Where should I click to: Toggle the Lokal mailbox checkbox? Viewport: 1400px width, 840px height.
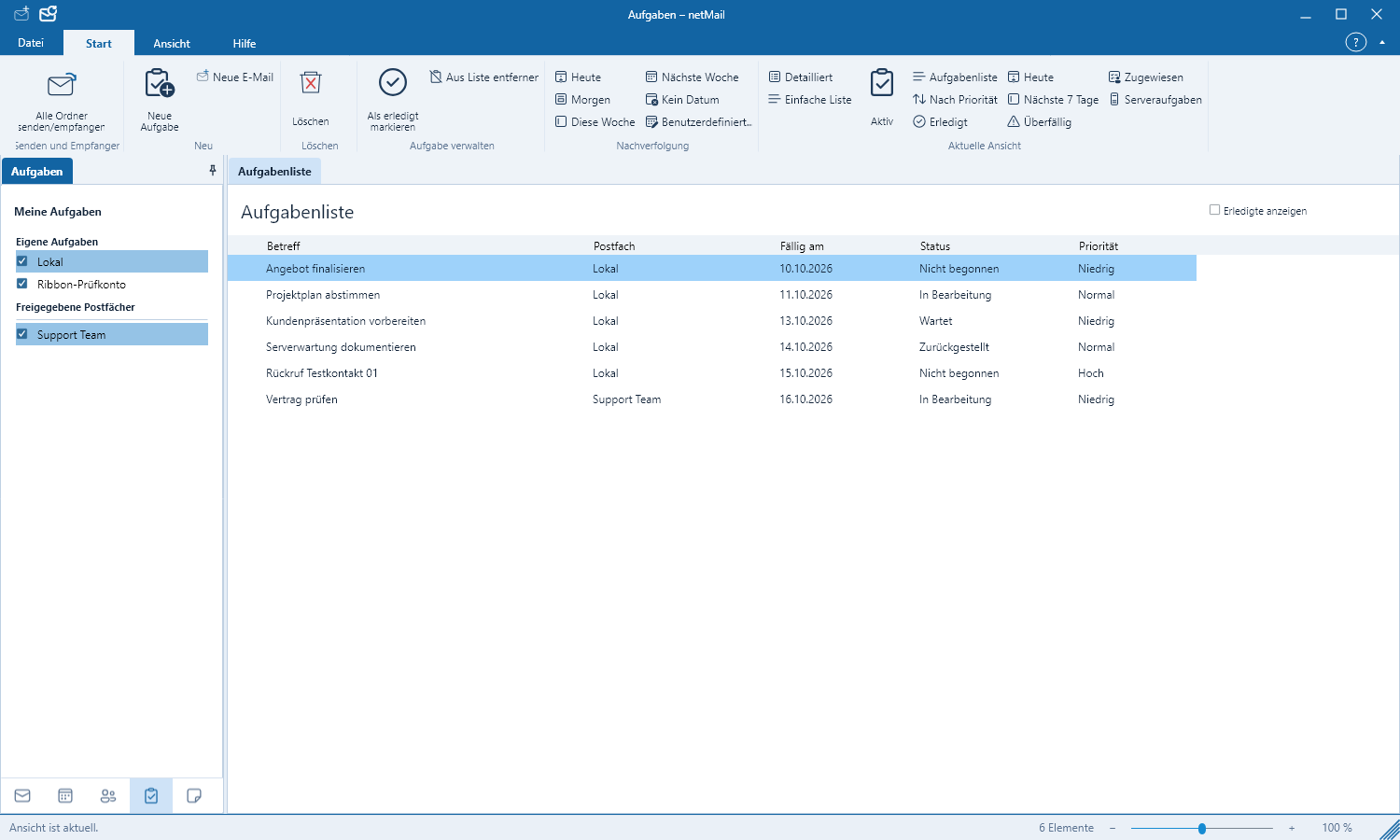tap(22, 261)
